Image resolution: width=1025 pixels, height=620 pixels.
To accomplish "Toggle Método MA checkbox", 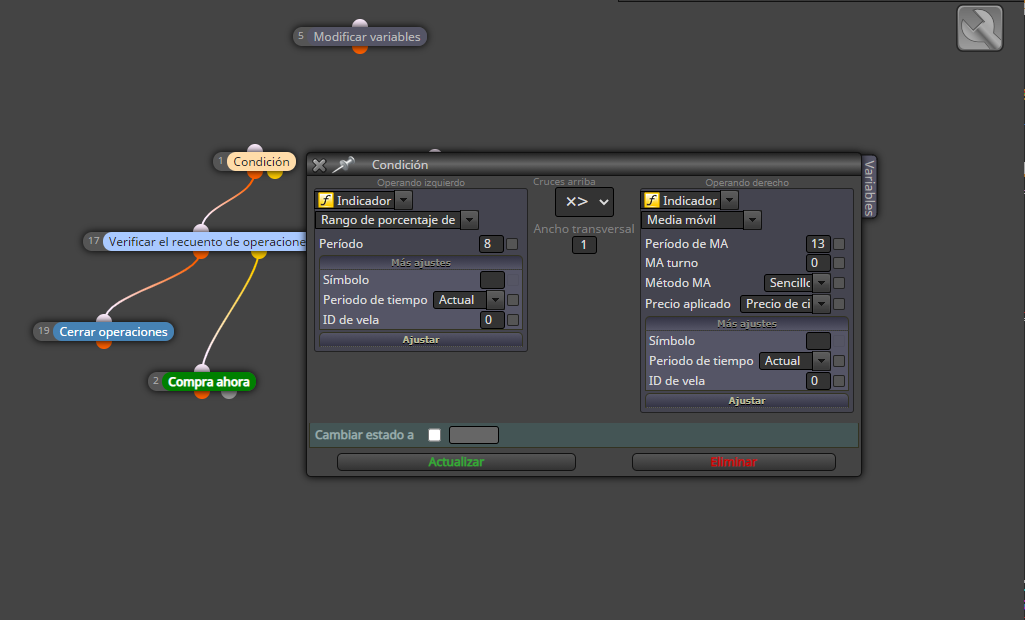I will (x=839, y=283).
